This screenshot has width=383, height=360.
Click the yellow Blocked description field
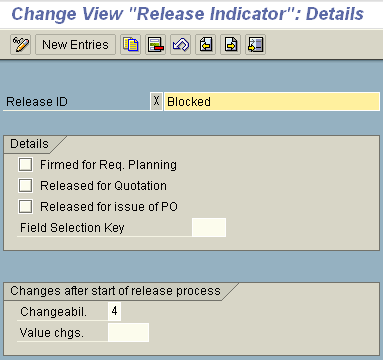[272, 101]
